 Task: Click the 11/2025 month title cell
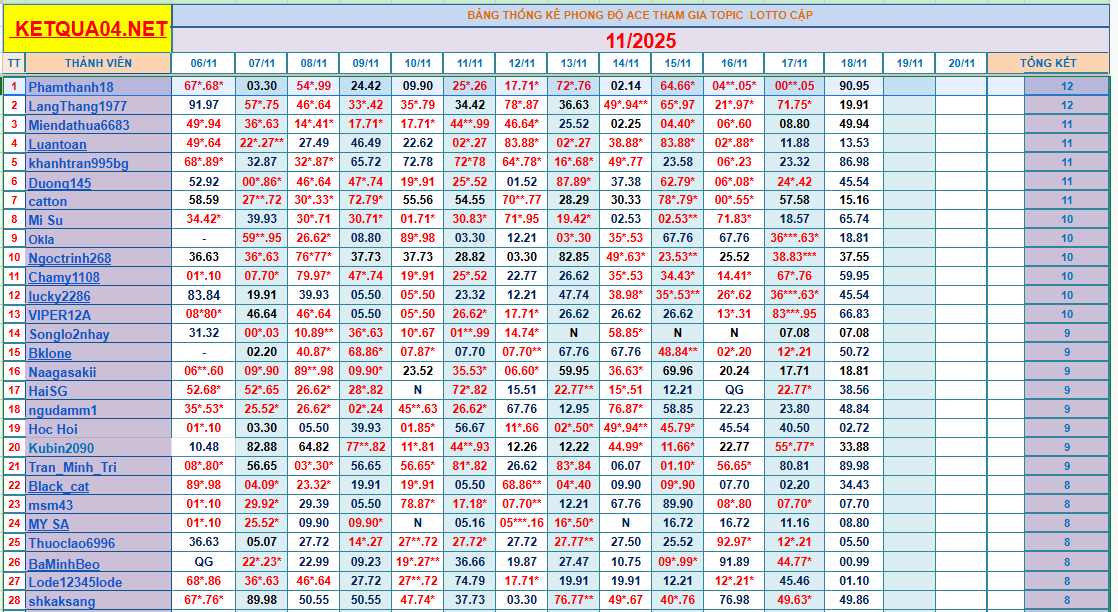pos(640,41)
